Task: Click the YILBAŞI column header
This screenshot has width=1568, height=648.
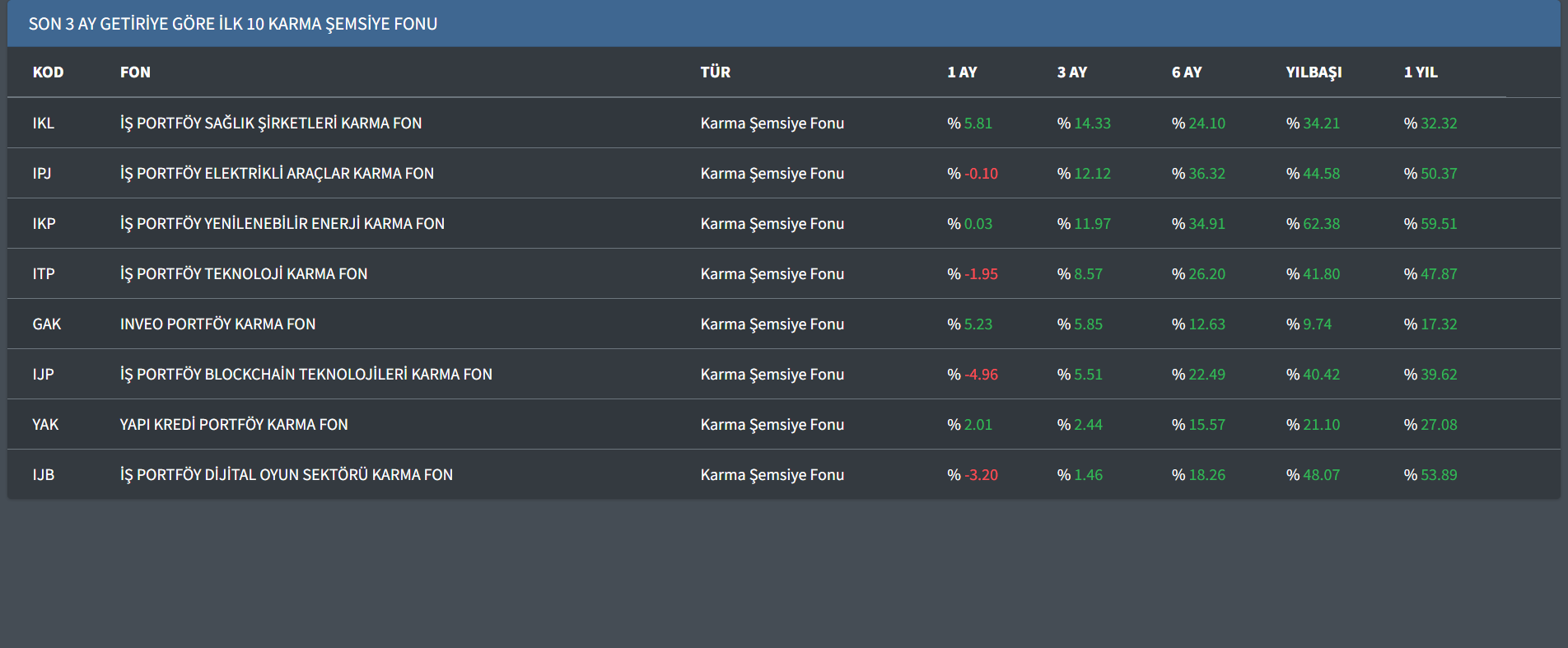Action: [x=1314, y=72]
